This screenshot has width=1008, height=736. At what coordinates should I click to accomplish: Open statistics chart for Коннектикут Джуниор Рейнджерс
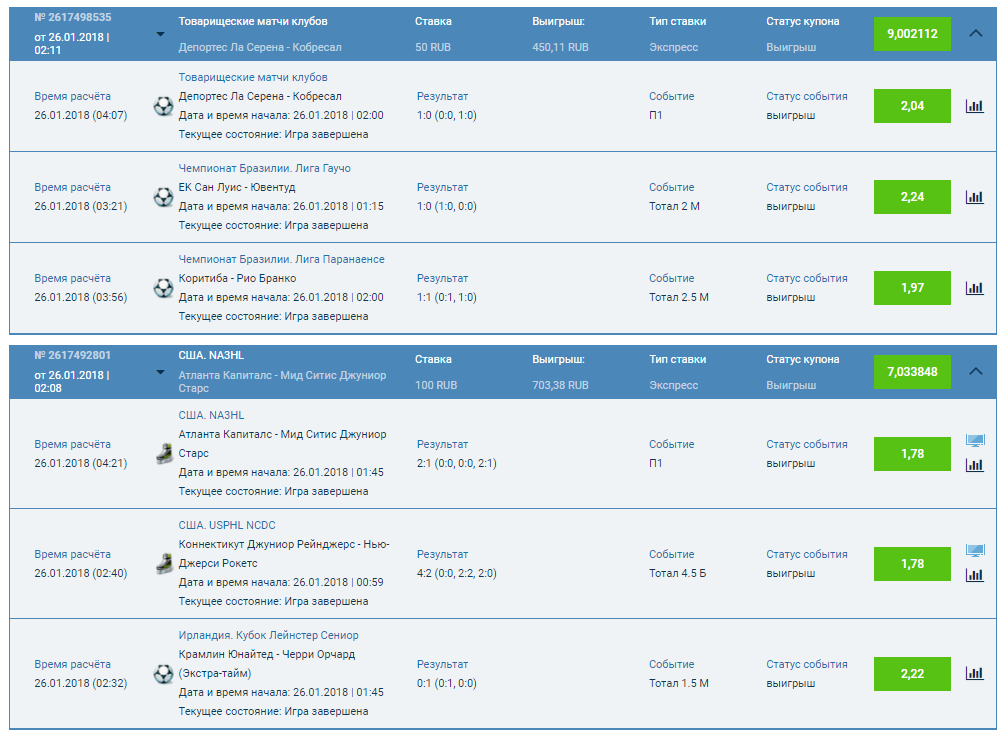pyautogui.click(x=975, y=575)
